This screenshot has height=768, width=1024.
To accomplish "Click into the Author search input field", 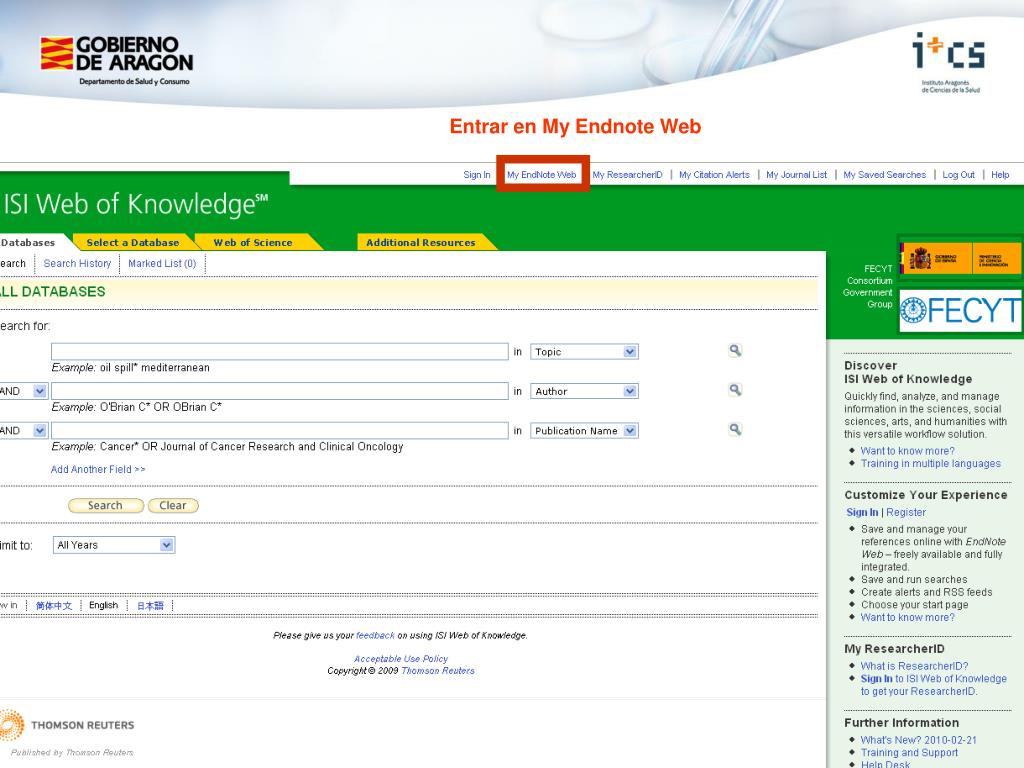I will pos(280,391).
